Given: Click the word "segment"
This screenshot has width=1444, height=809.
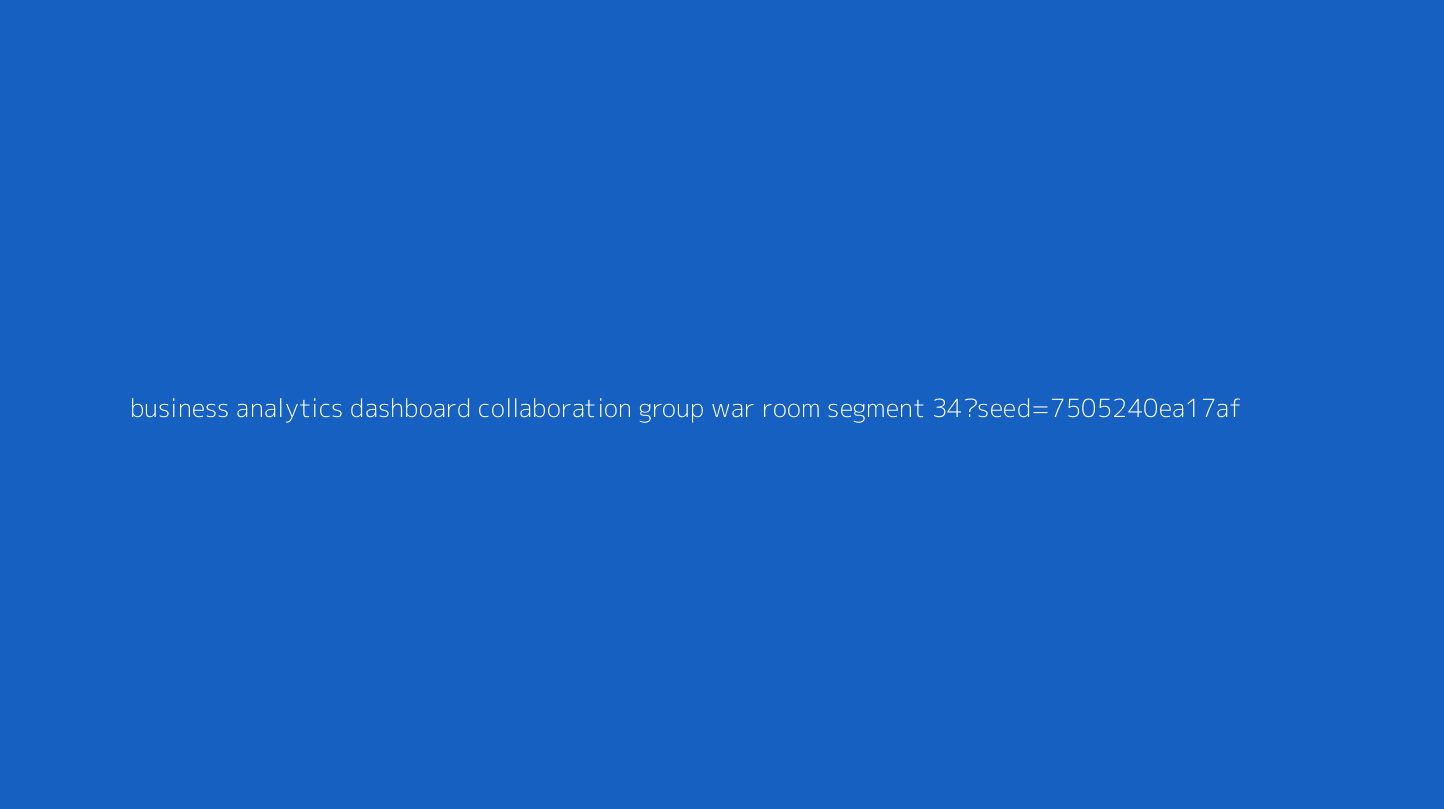Looking at the screenshot, I should point(875,410).
